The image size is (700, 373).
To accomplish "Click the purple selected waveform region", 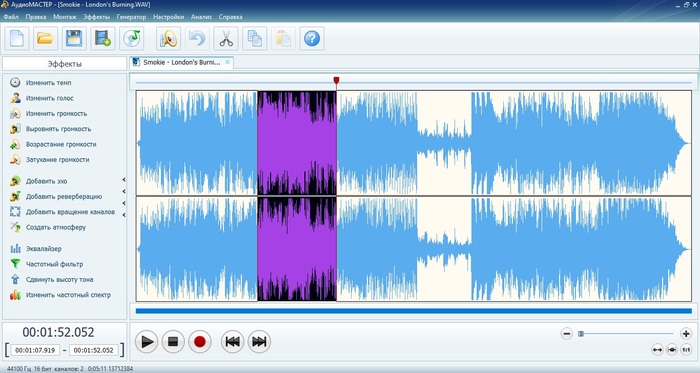I will (x=297, y=196).
